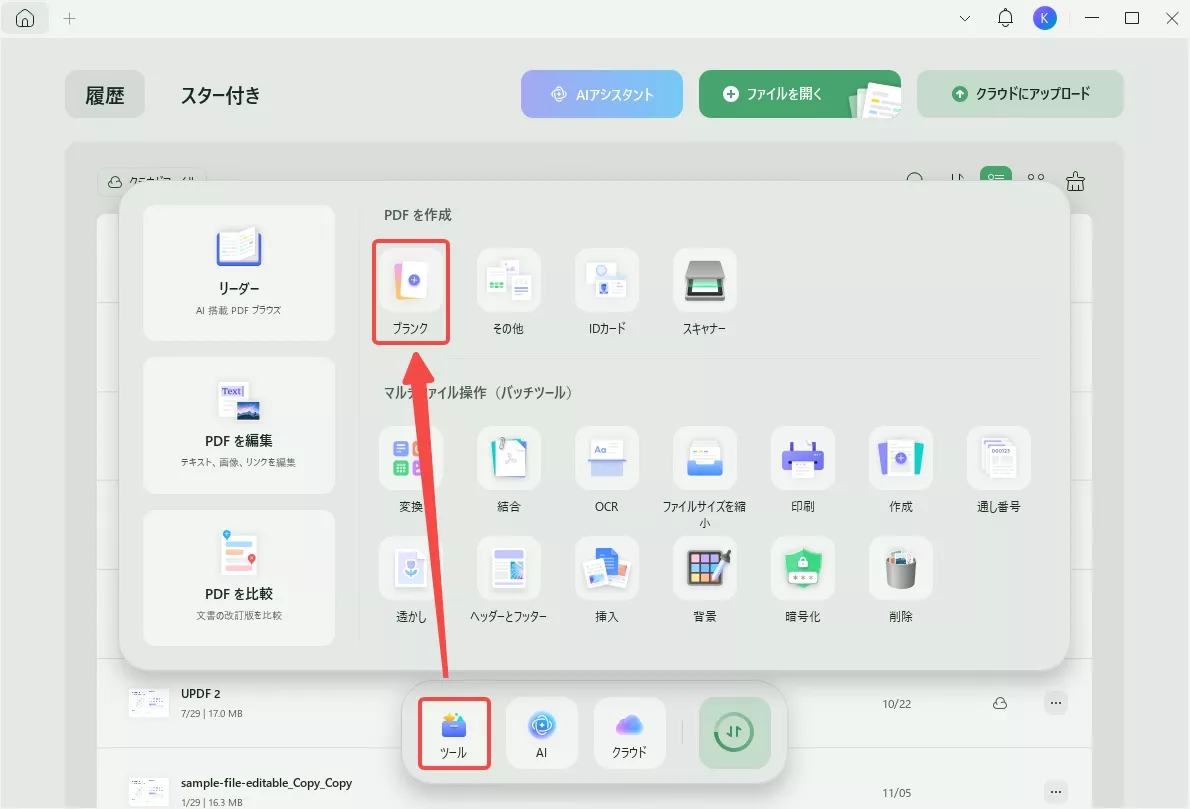Select the 履歴 tab
The width and height of the screenshot is (1190, 809).
pyautogui.click(x=104, y=95)
